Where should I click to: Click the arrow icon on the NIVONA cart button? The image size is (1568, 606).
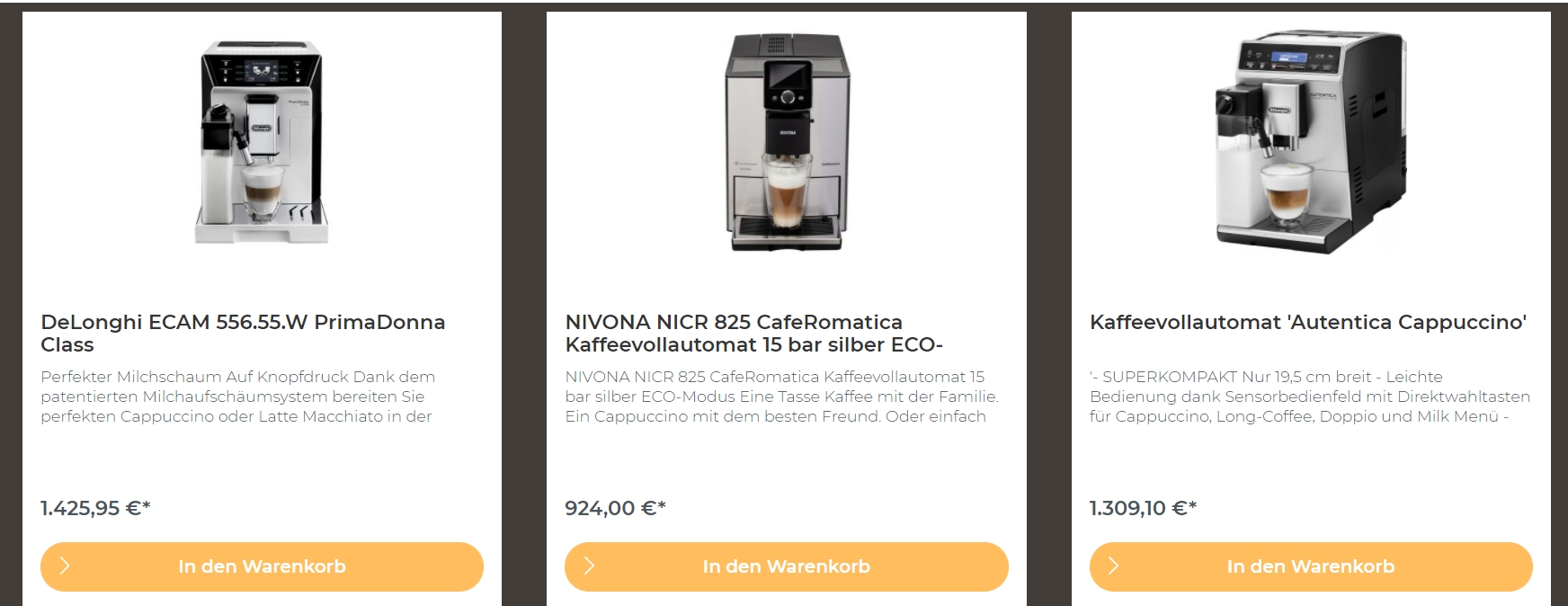click(589, 566)
